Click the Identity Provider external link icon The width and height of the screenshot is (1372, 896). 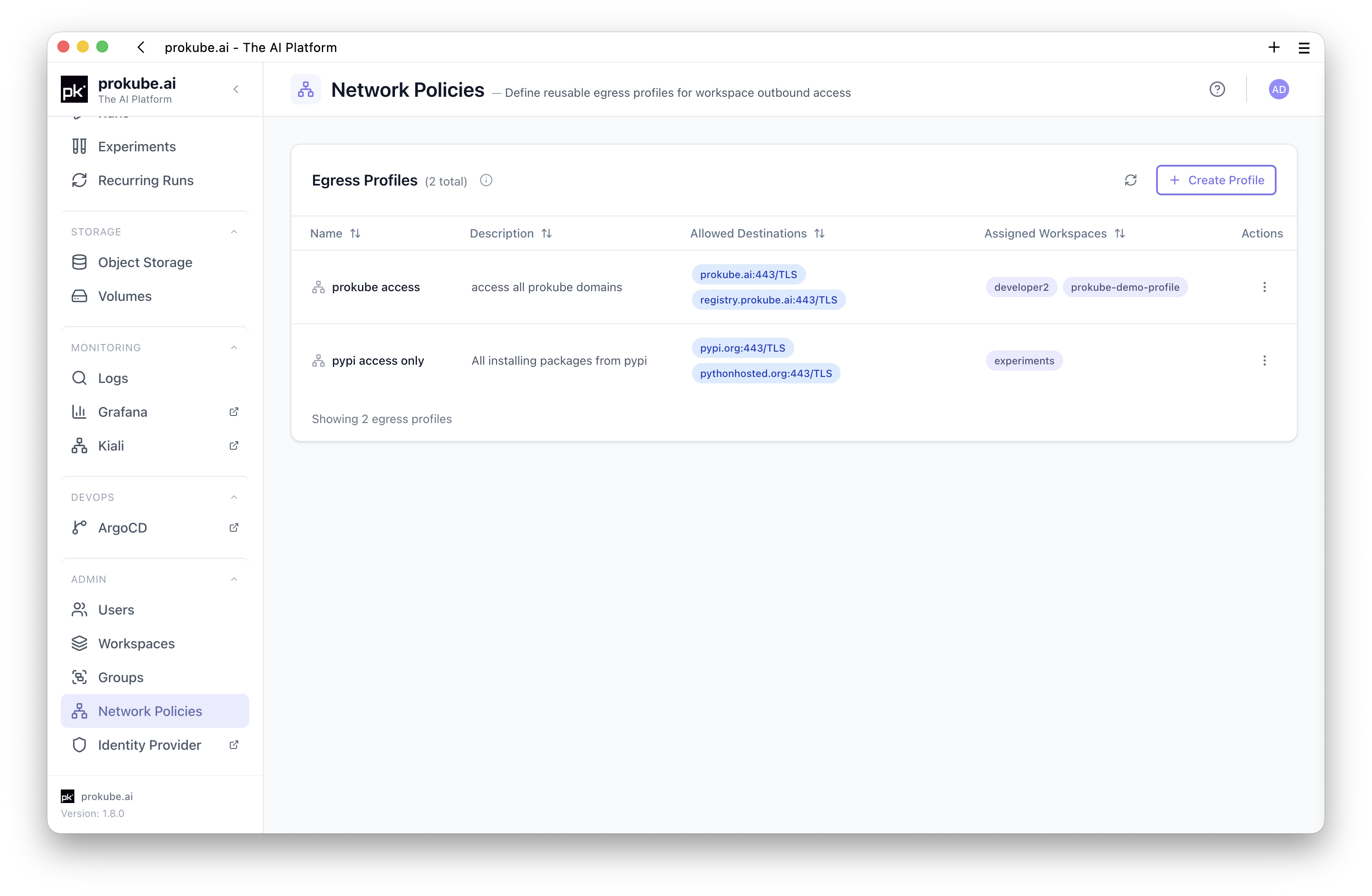coord(234,745)
